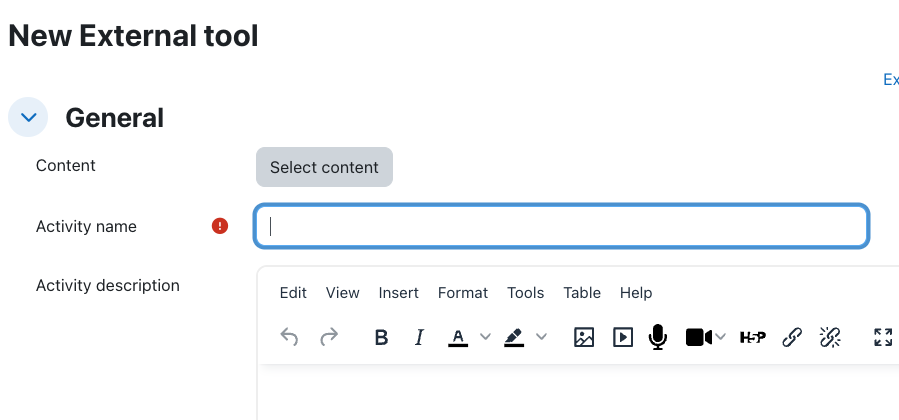Open the Table menu
The width and height of the screenshot is (899, 420).
582,293
